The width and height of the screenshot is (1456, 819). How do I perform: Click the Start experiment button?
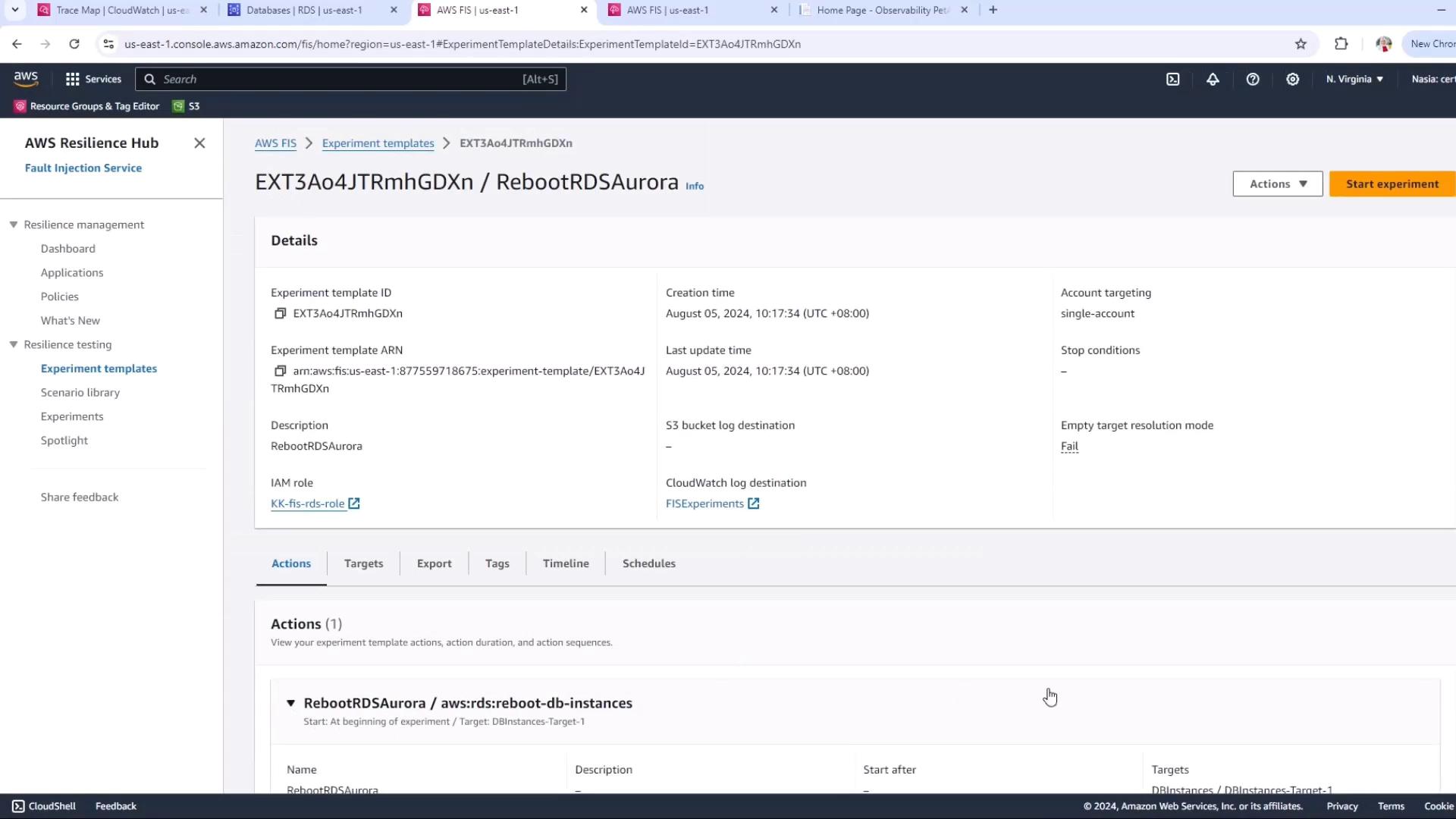1392,184
